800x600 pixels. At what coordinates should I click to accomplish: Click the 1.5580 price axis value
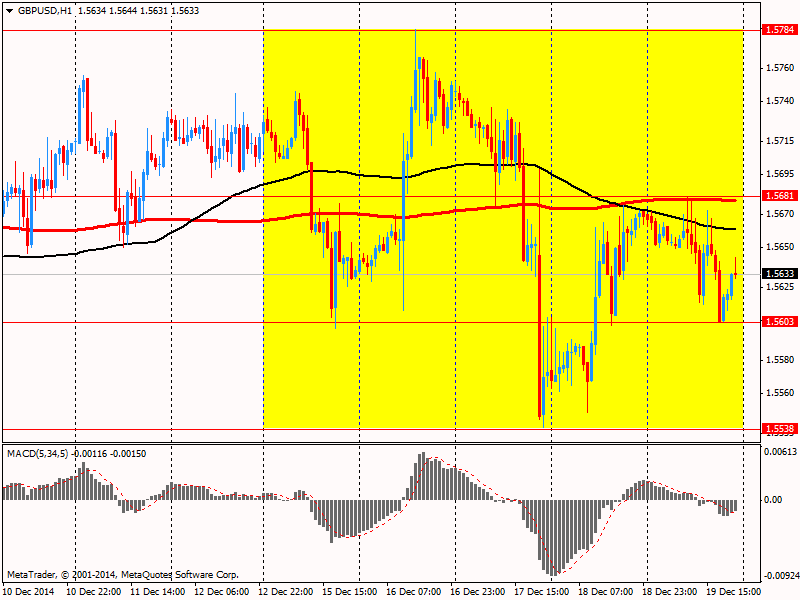780,360
